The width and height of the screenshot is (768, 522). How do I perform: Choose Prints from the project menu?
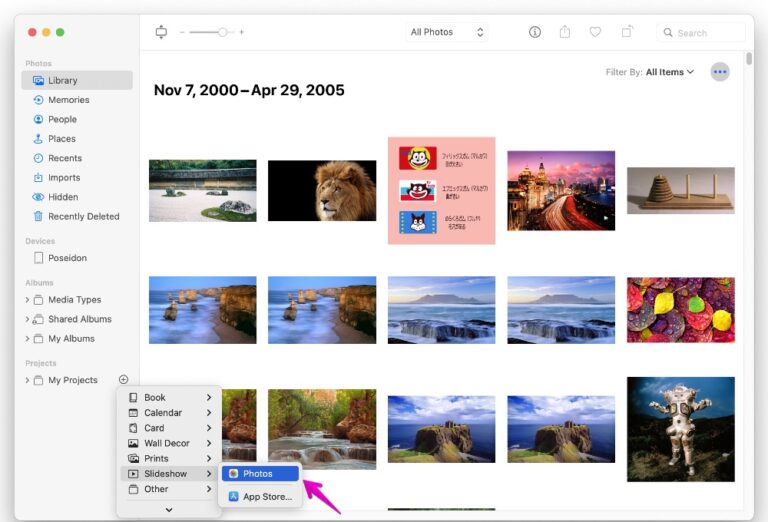pos(169,458)
